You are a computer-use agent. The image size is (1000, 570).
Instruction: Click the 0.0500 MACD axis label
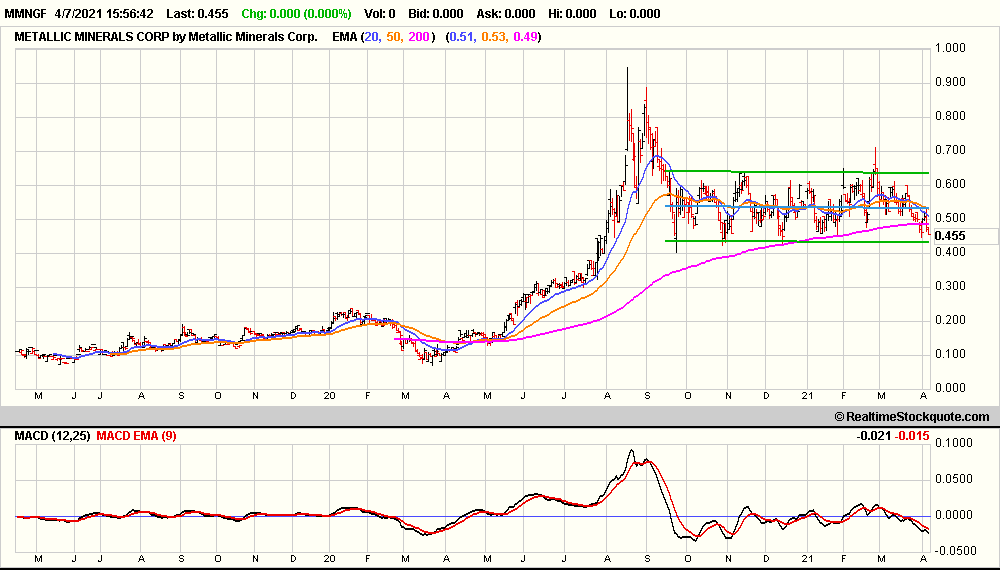tap(953, 479)
